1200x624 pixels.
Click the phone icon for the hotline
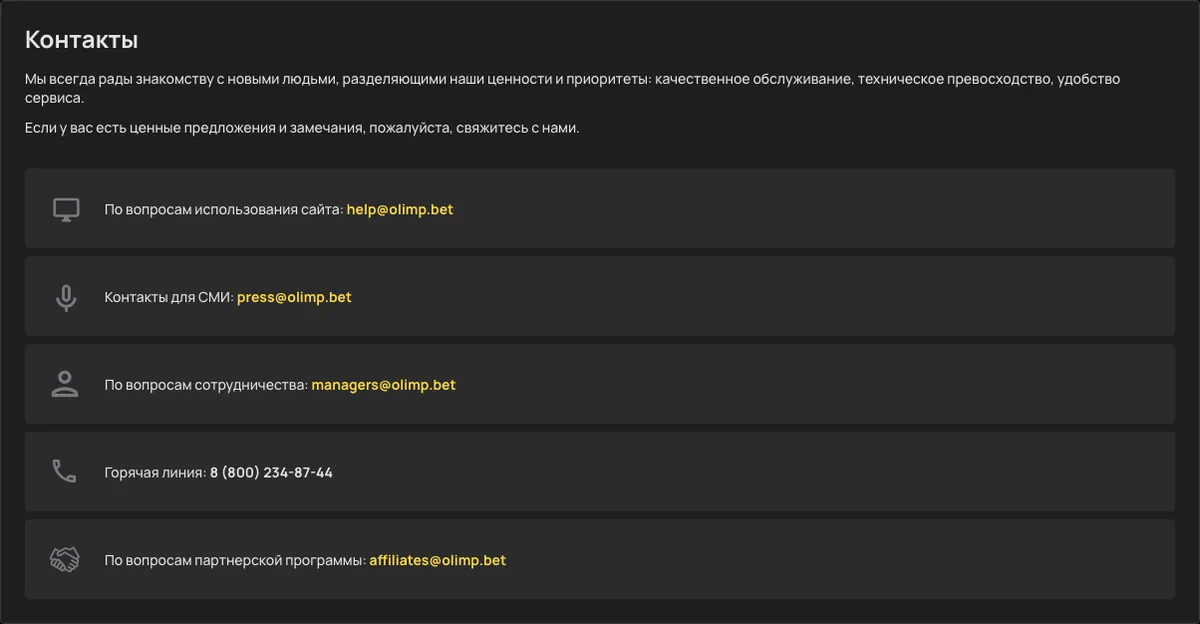[x=64, y=472]
